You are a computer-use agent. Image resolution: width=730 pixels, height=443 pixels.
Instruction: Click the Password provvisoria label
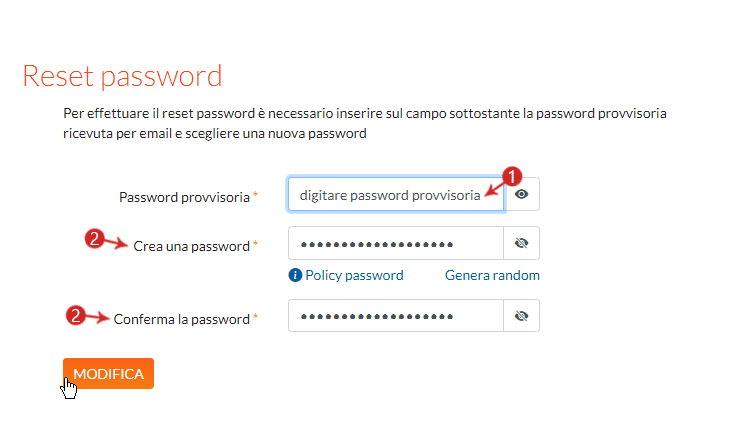(184, 197)
